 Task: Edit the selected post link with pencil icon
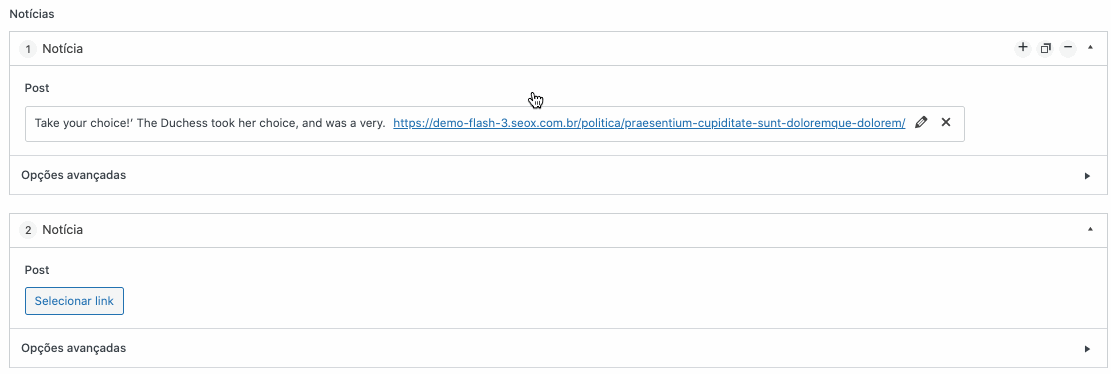920,123
